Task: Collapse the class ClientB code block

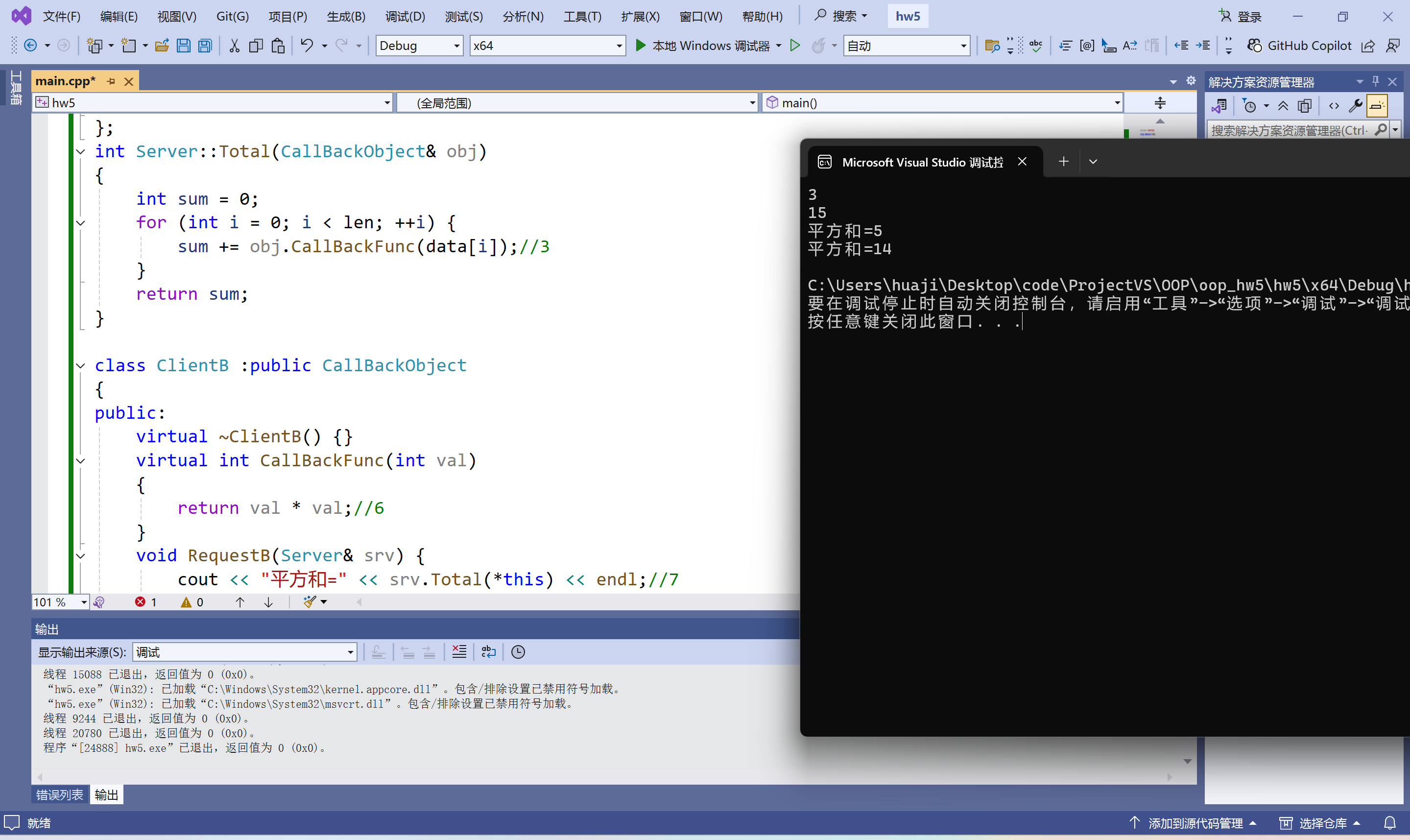Action: point(81,366)
